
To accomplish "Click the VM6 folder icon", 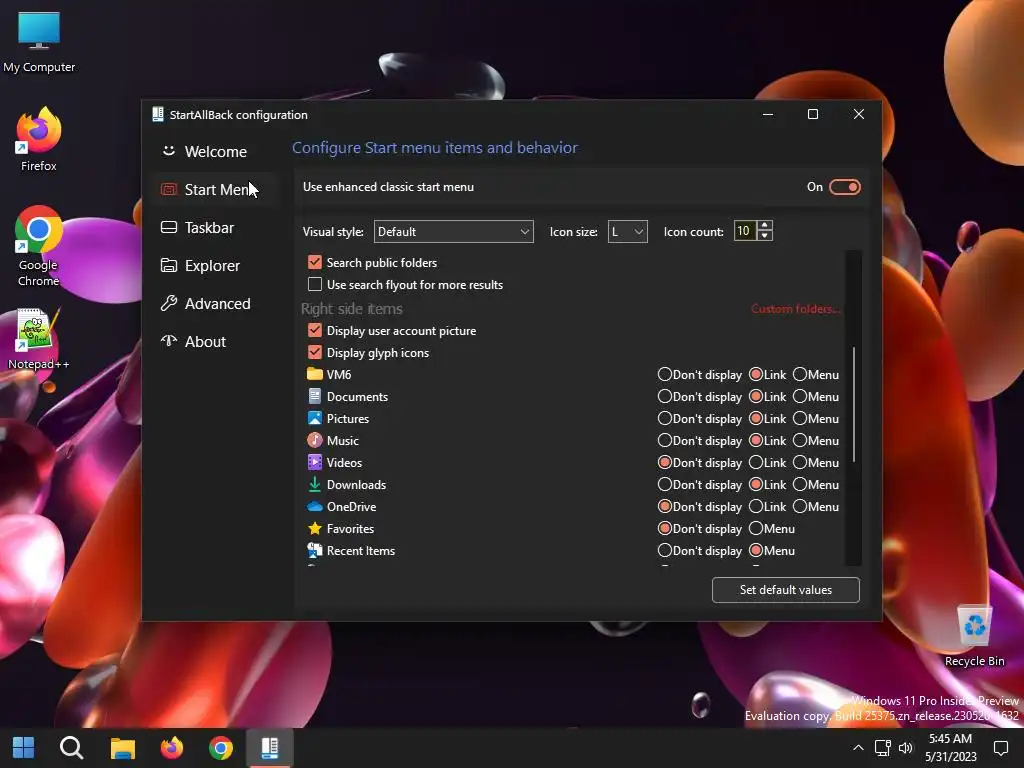I will (x=315, y=374).
